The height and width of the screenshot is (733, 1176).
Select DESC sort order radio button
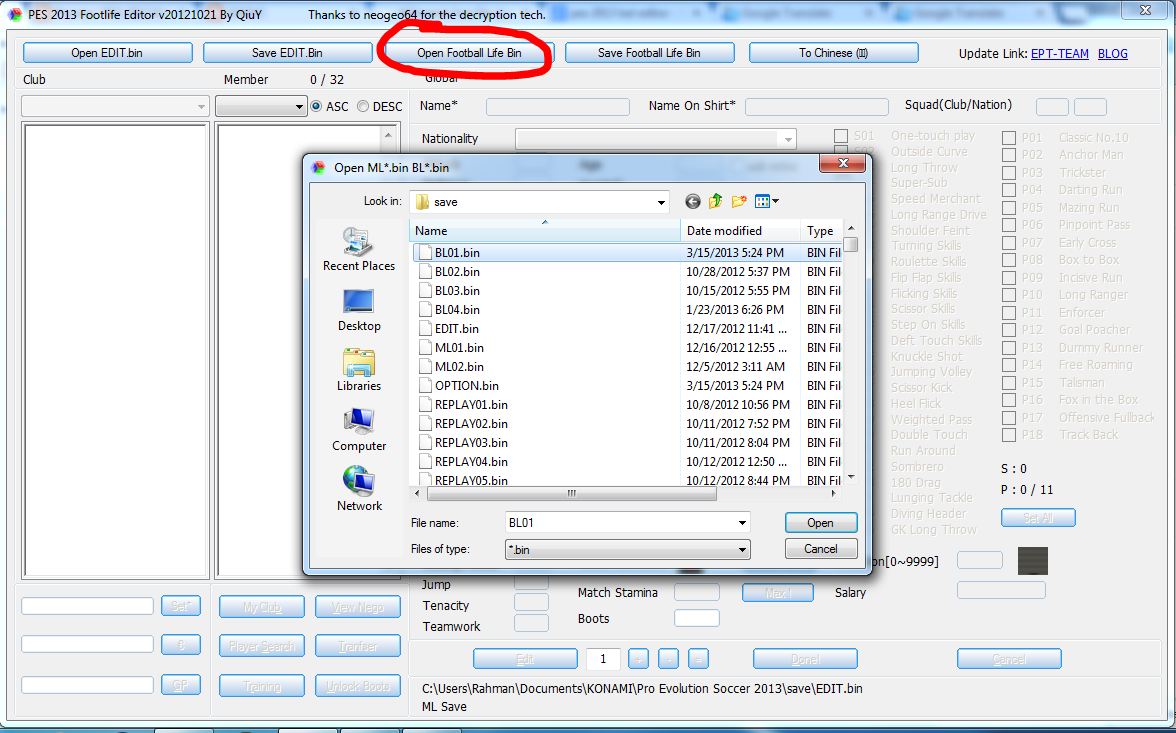click(x=363, y=107)
